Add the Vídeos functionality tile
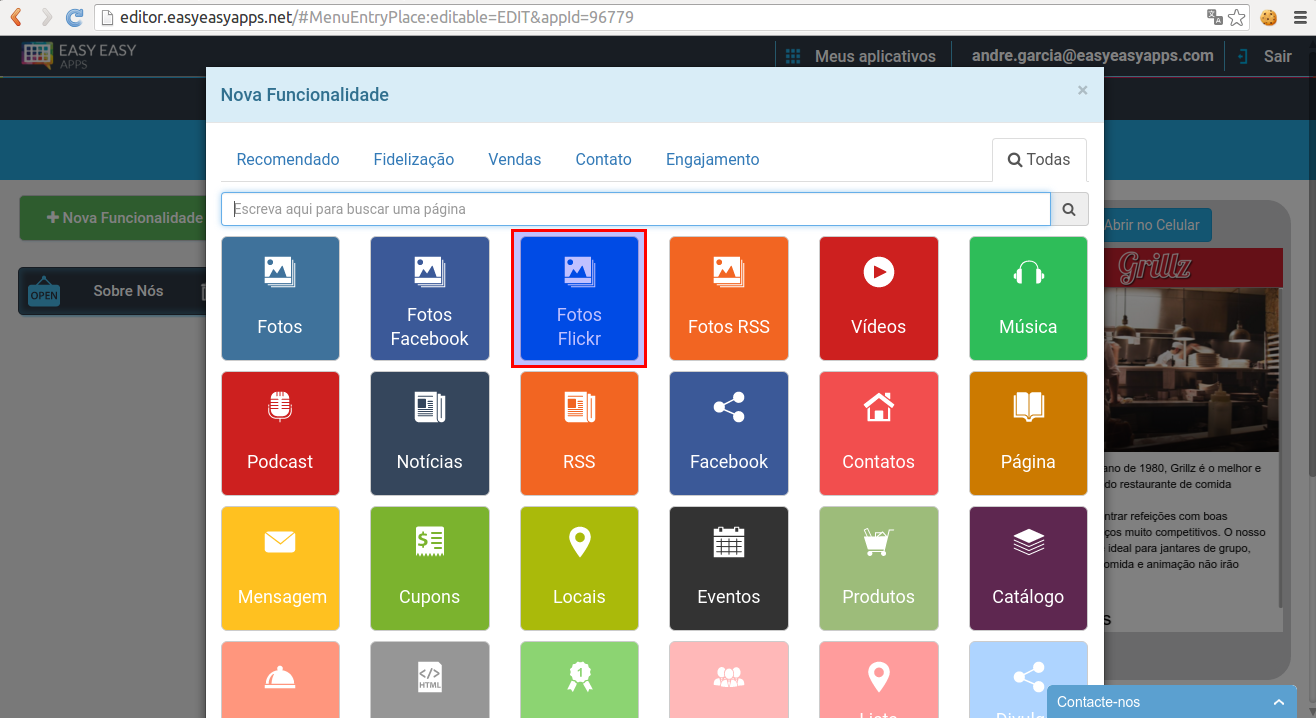 click(x=878, y=298)
